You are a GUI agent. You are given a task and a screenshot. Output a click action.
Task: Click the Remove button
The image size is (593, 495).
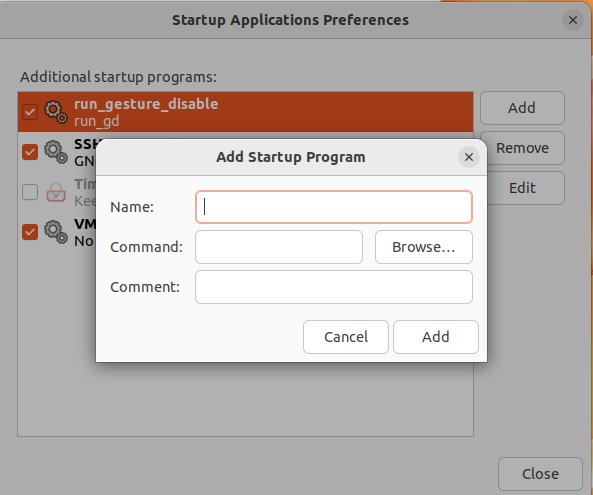(522, 148)
